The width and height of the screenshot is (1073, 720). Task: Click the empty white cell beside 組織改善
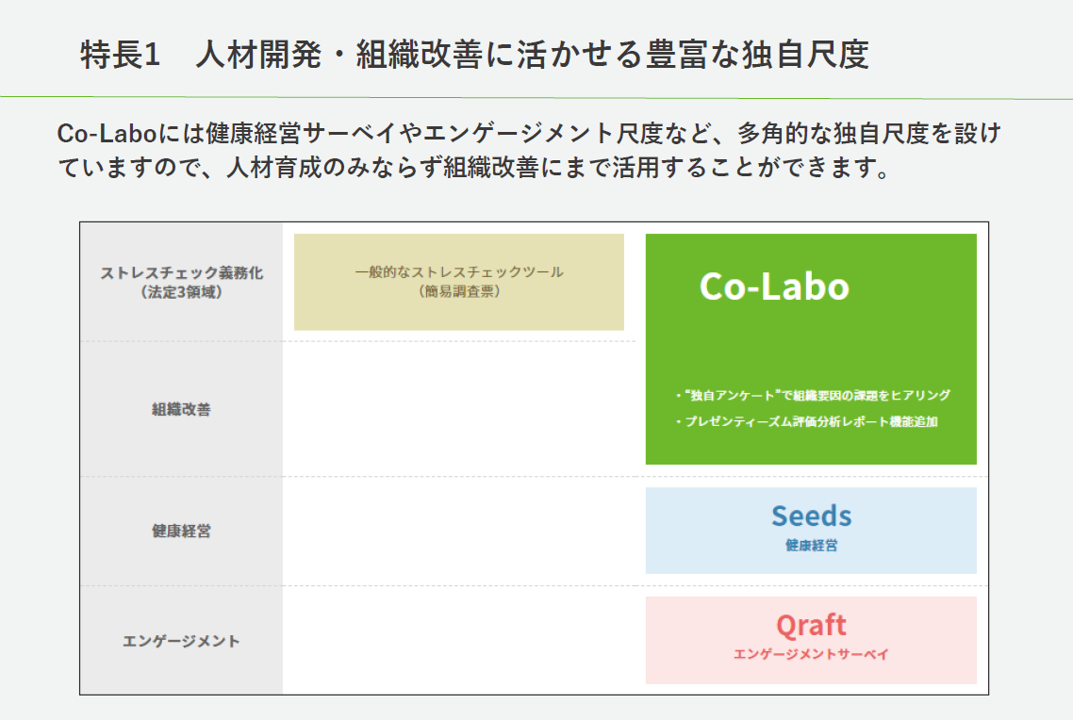[459, 409]
